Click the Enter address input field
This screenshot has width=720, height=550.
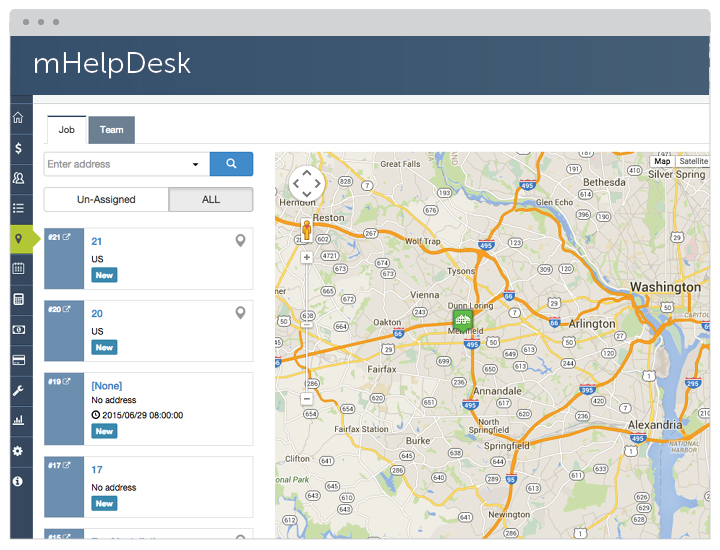(x=115, y=164)
